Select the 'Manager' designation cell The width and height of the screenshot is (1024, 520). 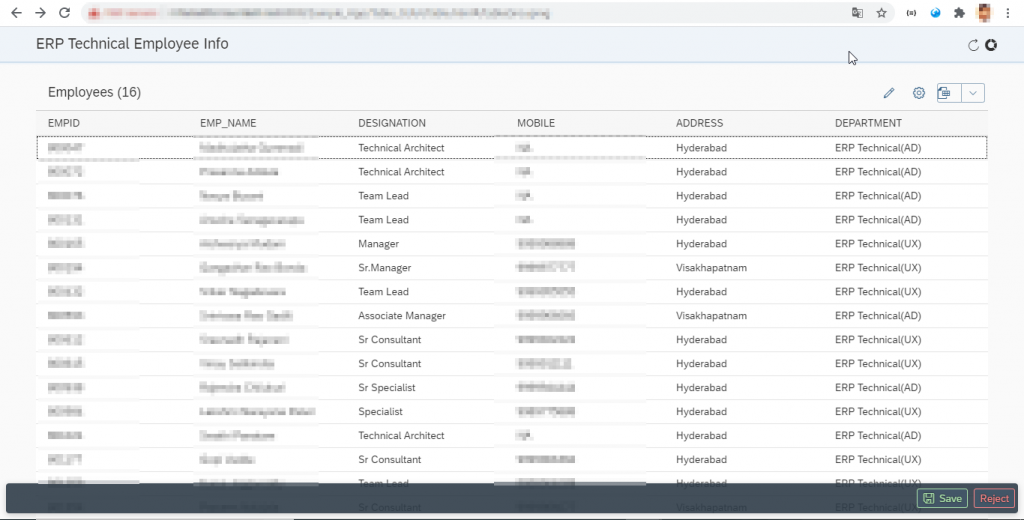pos(378,244)
